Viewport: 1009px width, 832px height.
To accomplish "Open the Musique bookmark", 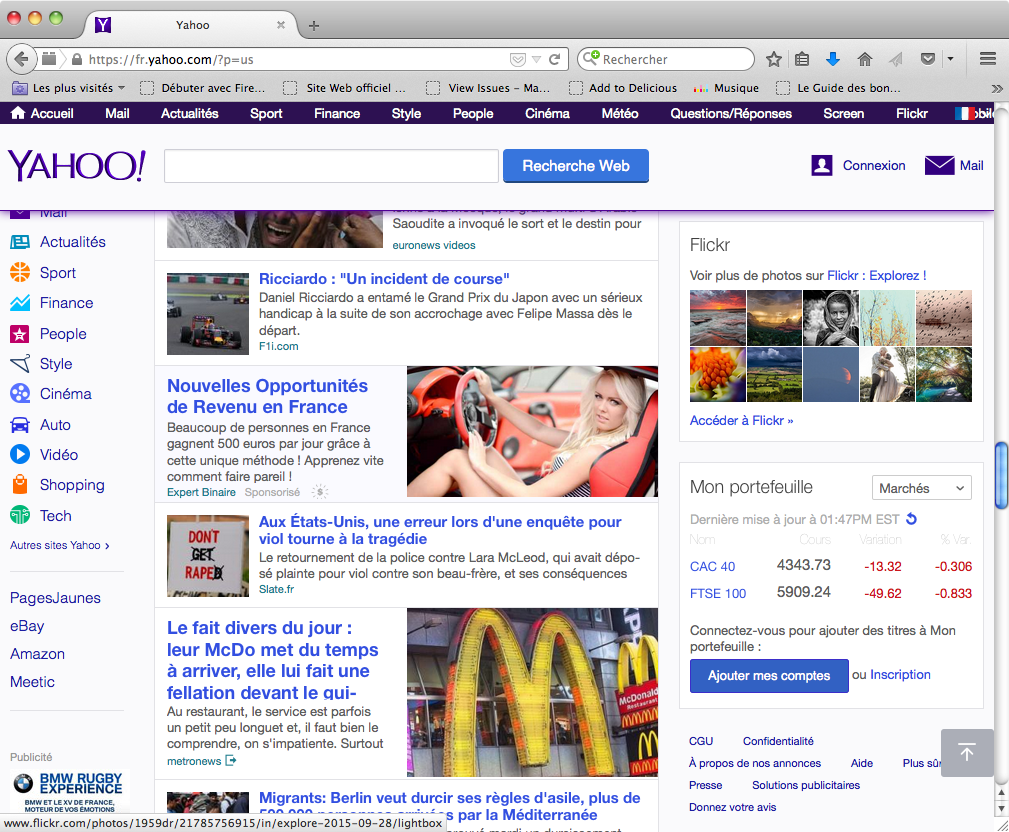I will (727, 88).
